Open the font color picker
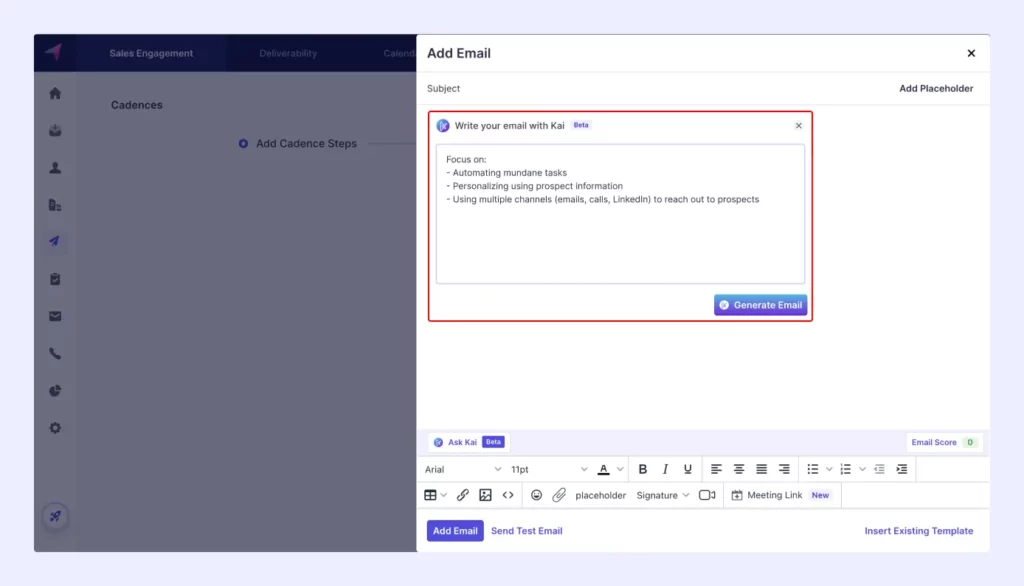The image size is (1024, 586). click(604, 468)
